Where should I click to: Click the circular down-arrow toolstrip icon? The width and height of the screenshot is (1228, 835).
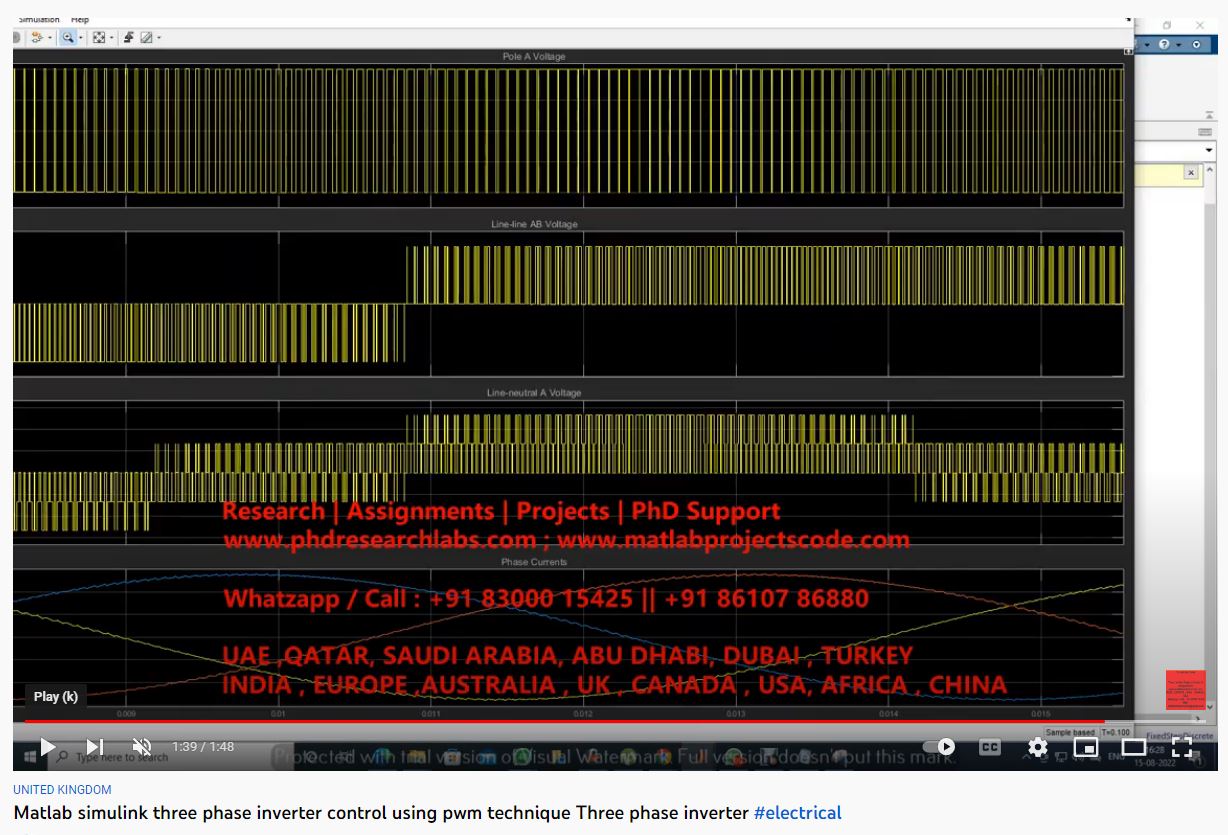click(x=1196, y=44)
